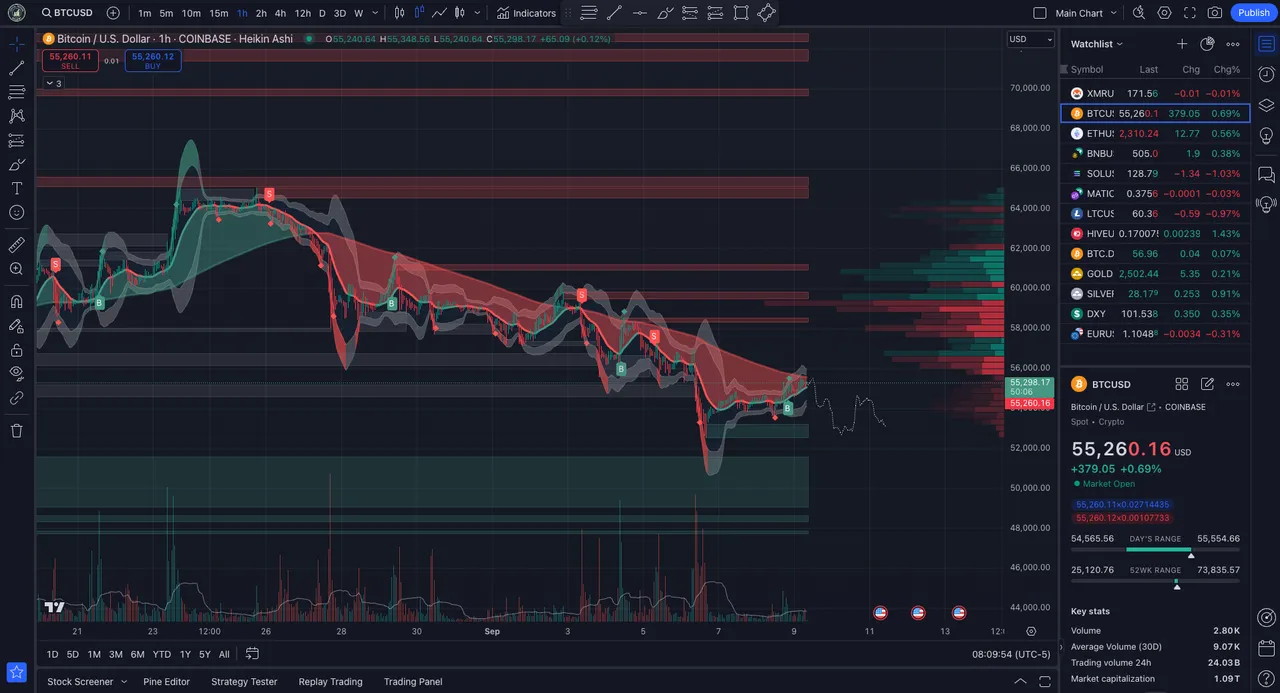Open the Alerts panel clock icon
This screenshot has width=1280, height=693.
[x=1266, y=74]
